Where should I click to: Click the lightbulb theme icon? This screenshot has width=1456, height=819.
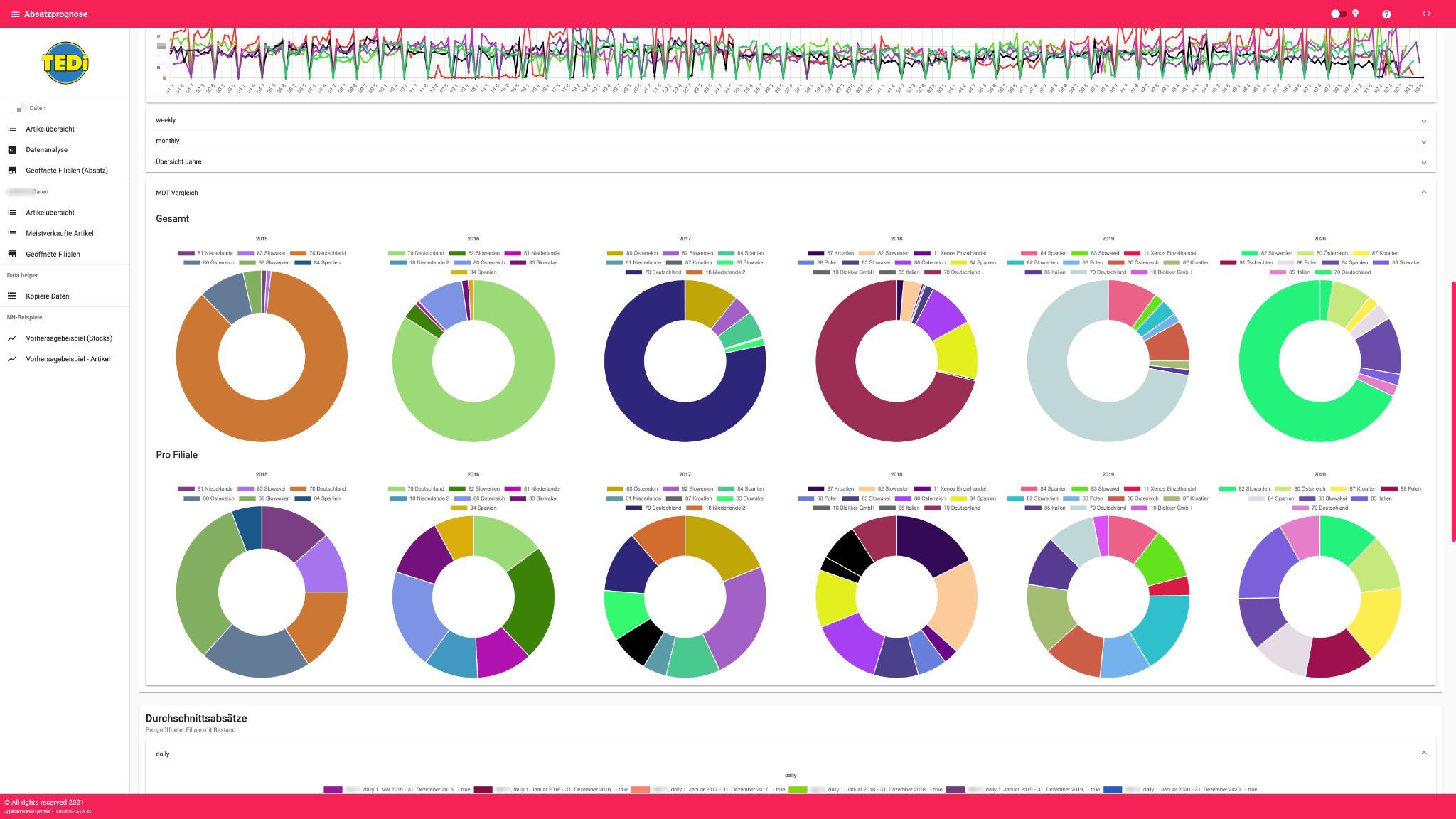[x=1356, y=14]
